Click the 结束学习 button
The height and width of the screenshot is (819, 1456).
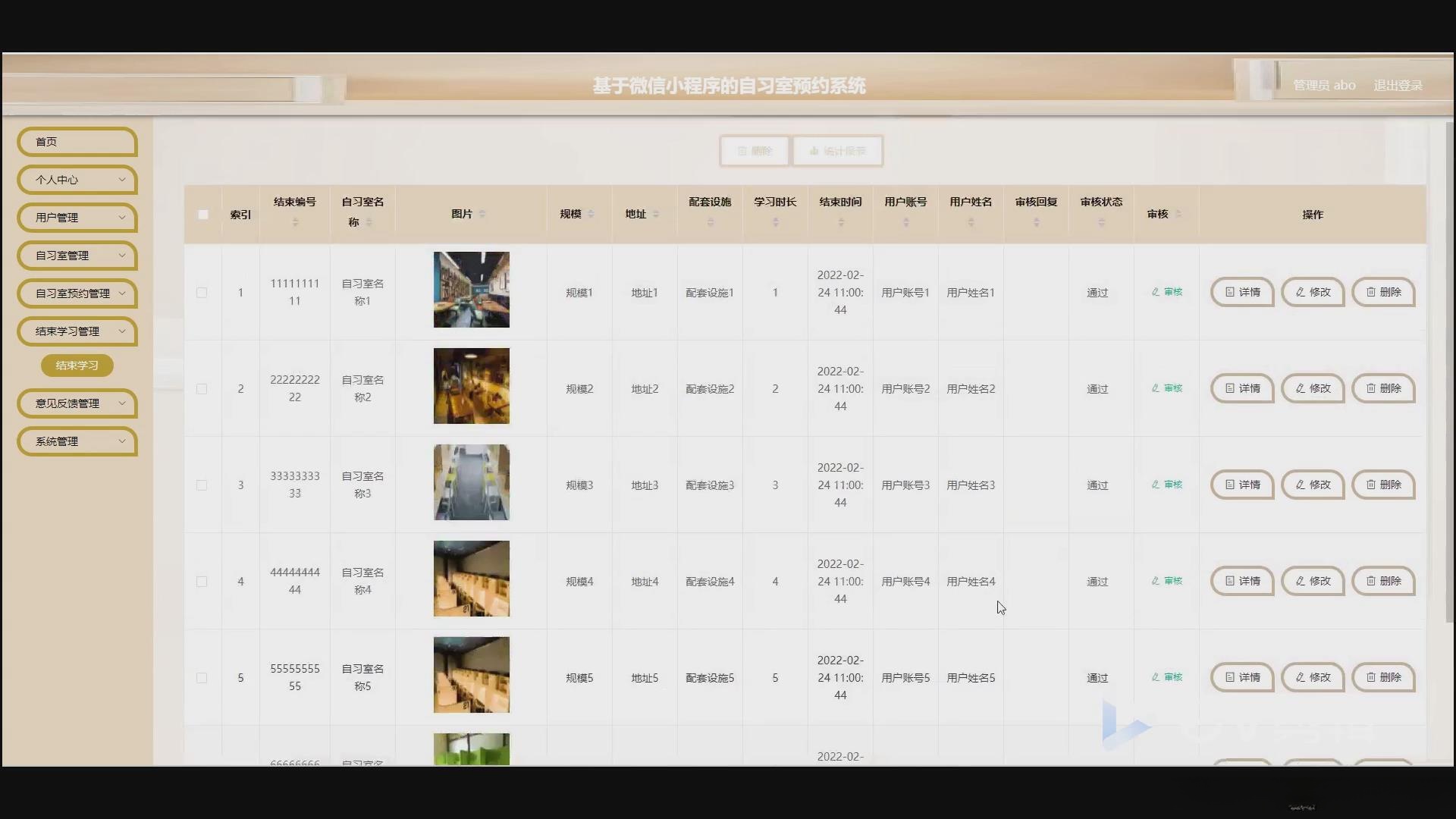[x=76, y=365]
